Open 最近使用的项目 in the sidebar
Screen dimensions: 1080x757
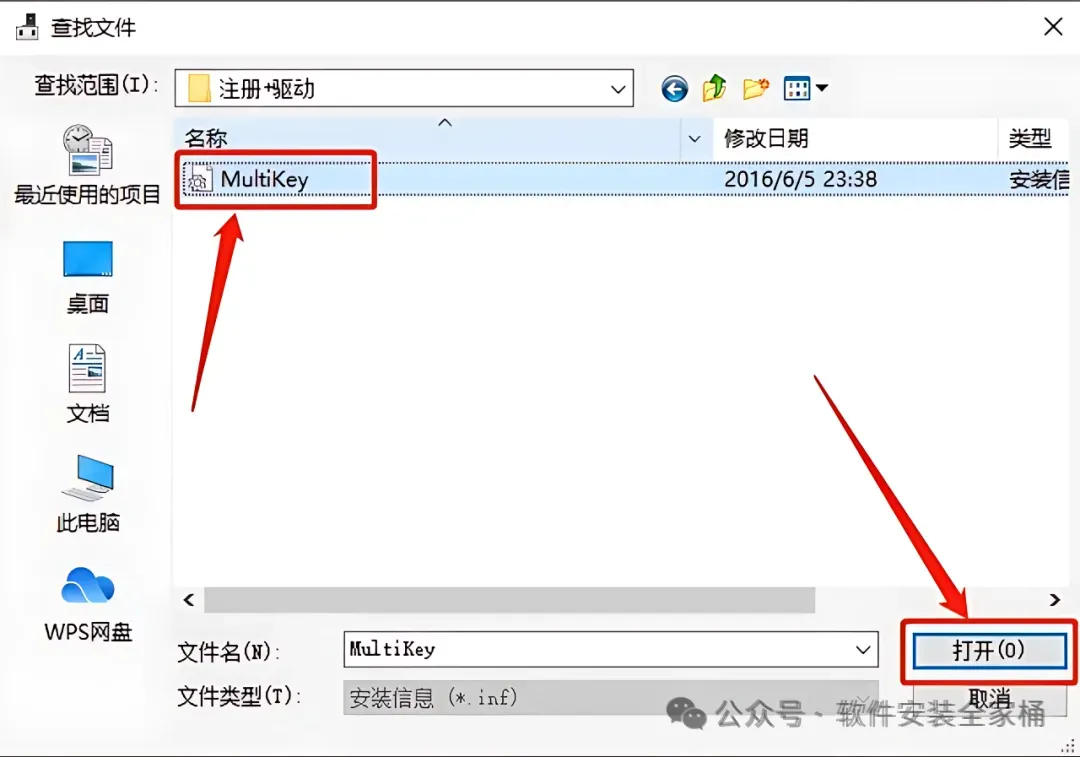(87, 165)
